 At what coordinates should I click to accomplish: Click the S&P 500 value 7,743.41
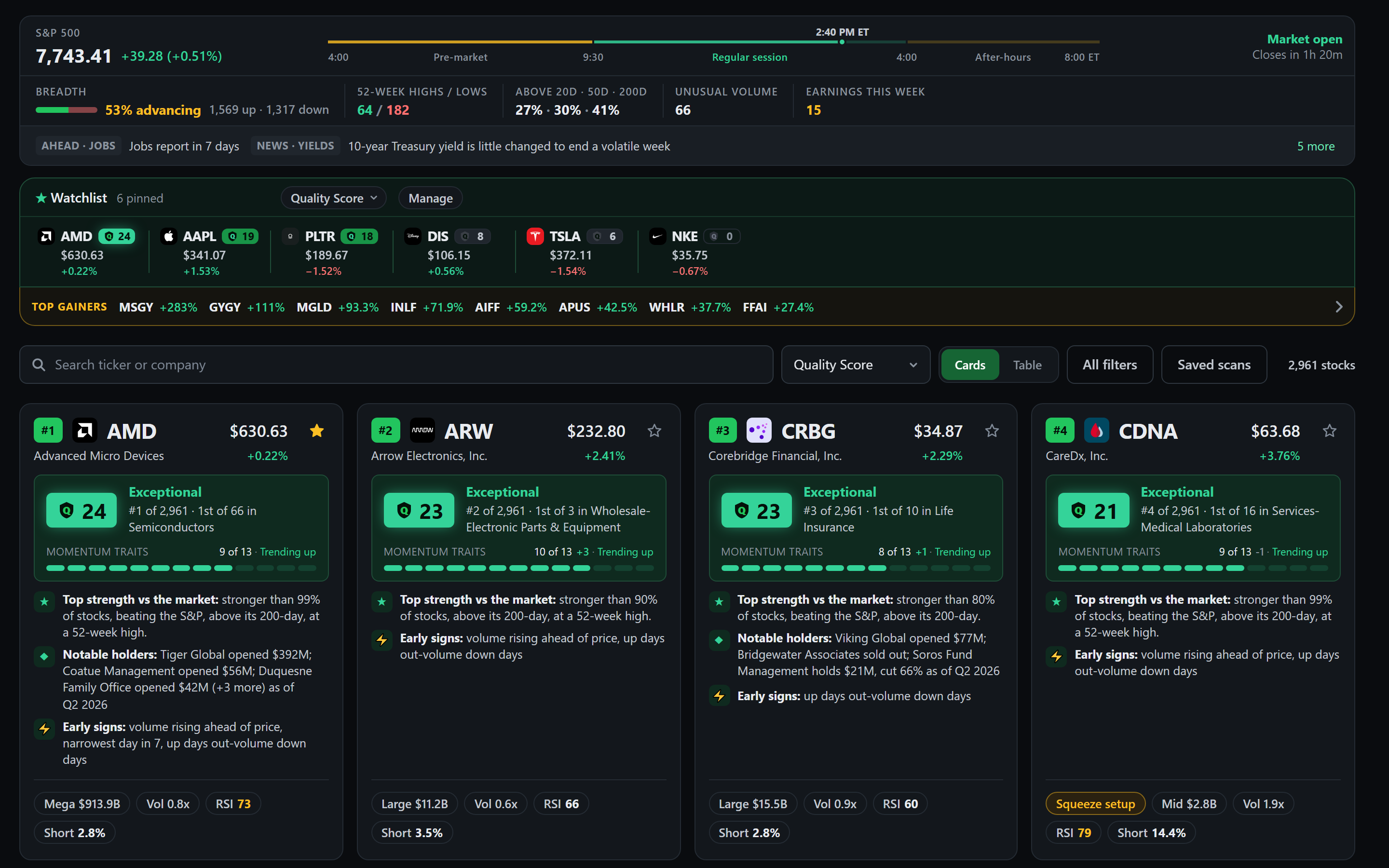pyautogui.click(x=73, y=56)
